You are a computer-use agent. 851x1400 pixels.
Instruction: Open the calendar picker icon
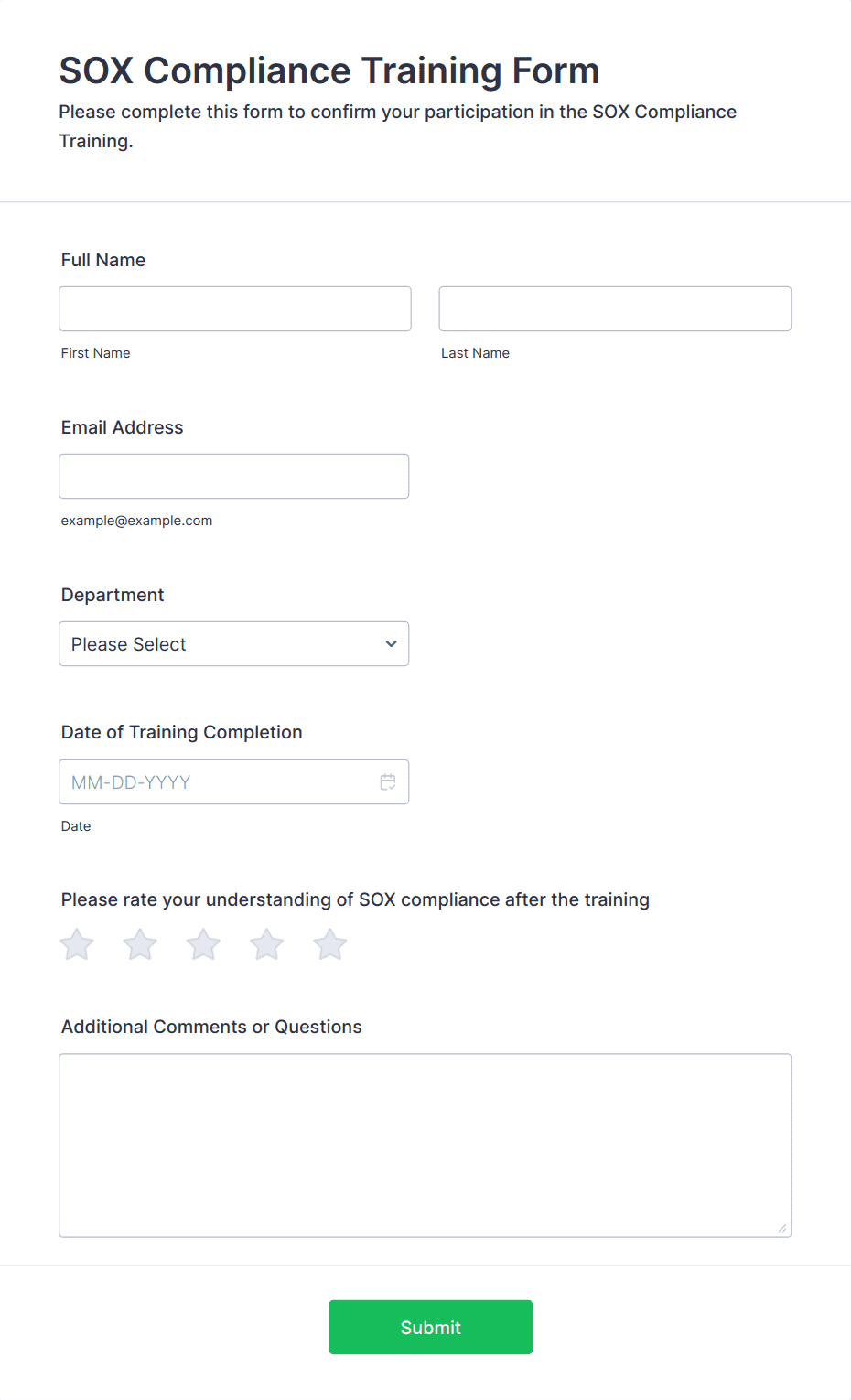click(x=388, y=782)
